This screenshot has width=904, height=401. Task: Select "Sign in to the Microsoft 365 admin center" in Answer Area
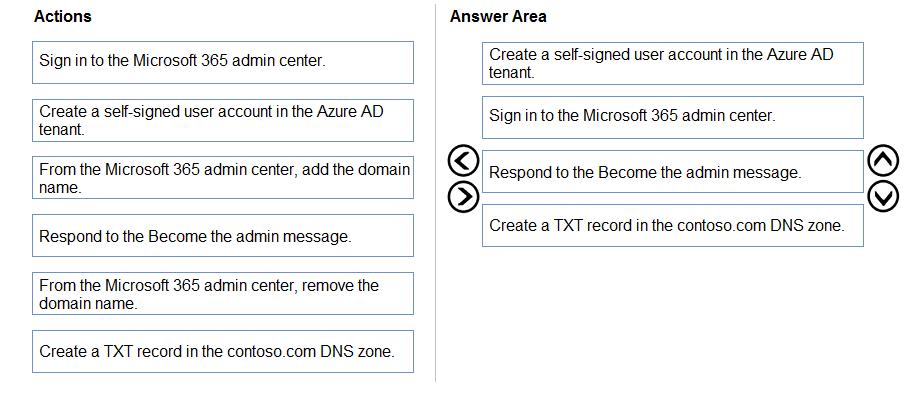point(672,117)
